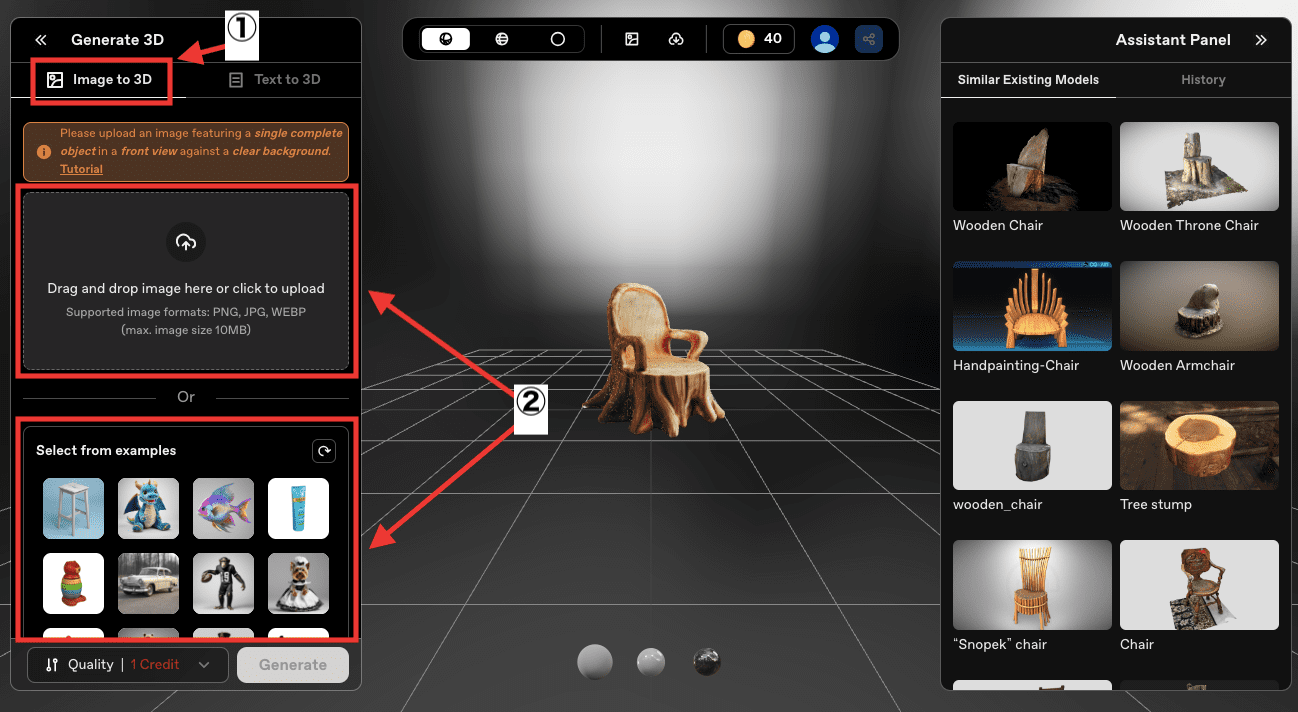Viewport: 1298px width, 712px height.
Task: Open the History tab
Action: [x=1203, y=80]
